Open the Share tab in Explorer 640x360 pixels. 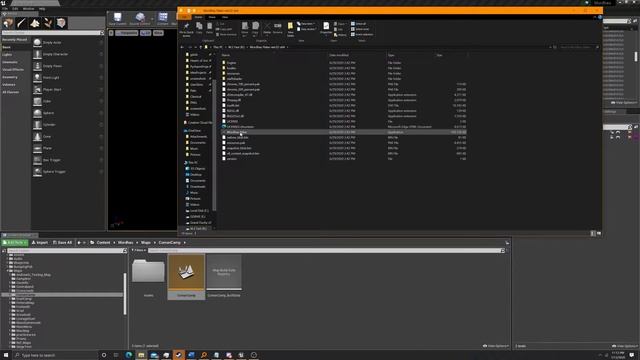pyautogui.click(x=212, y=17)
